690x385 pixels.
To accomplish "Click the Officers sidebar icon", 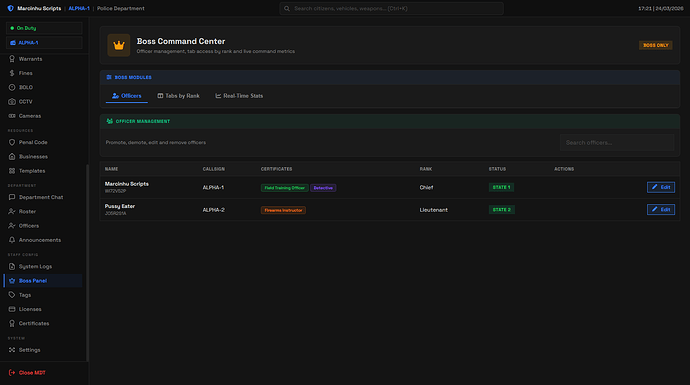I will 12,226.
